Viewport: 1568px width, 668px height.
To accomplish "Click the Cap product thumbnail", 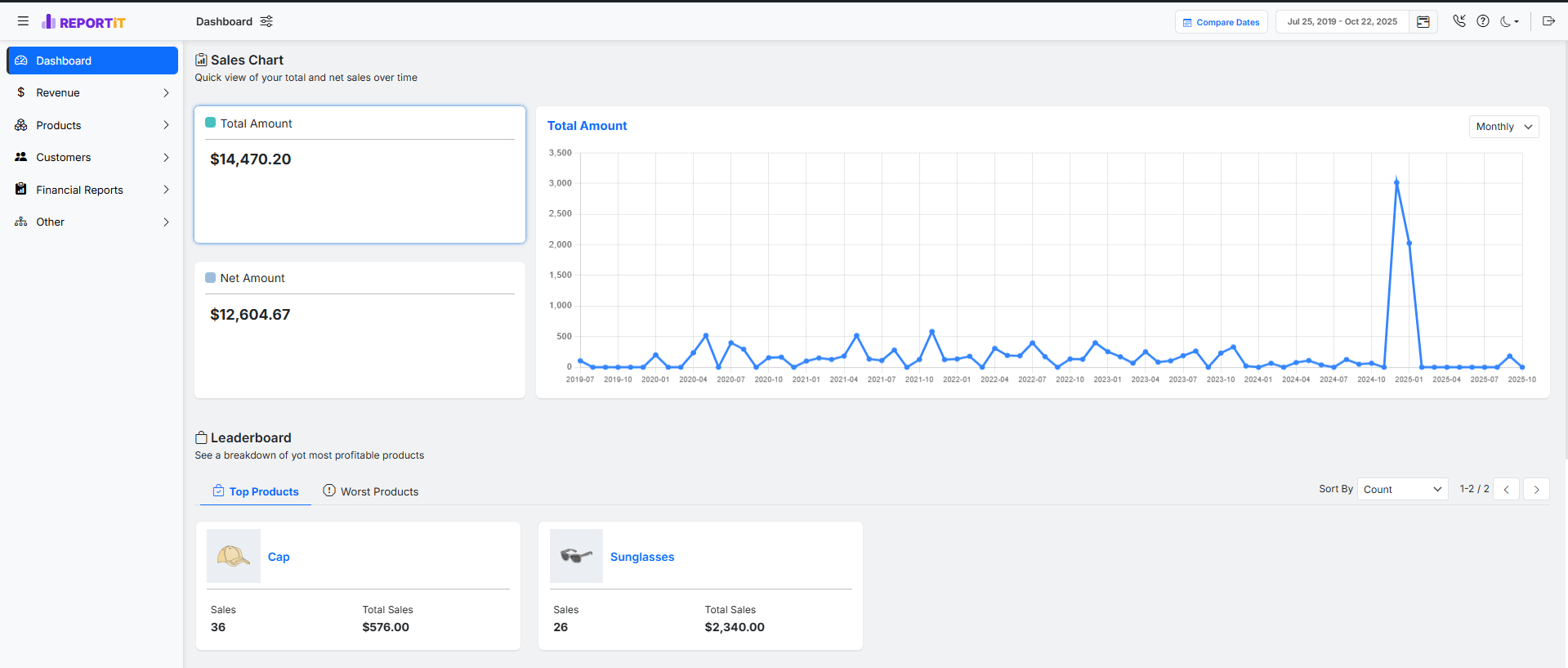I will (234, 556).
